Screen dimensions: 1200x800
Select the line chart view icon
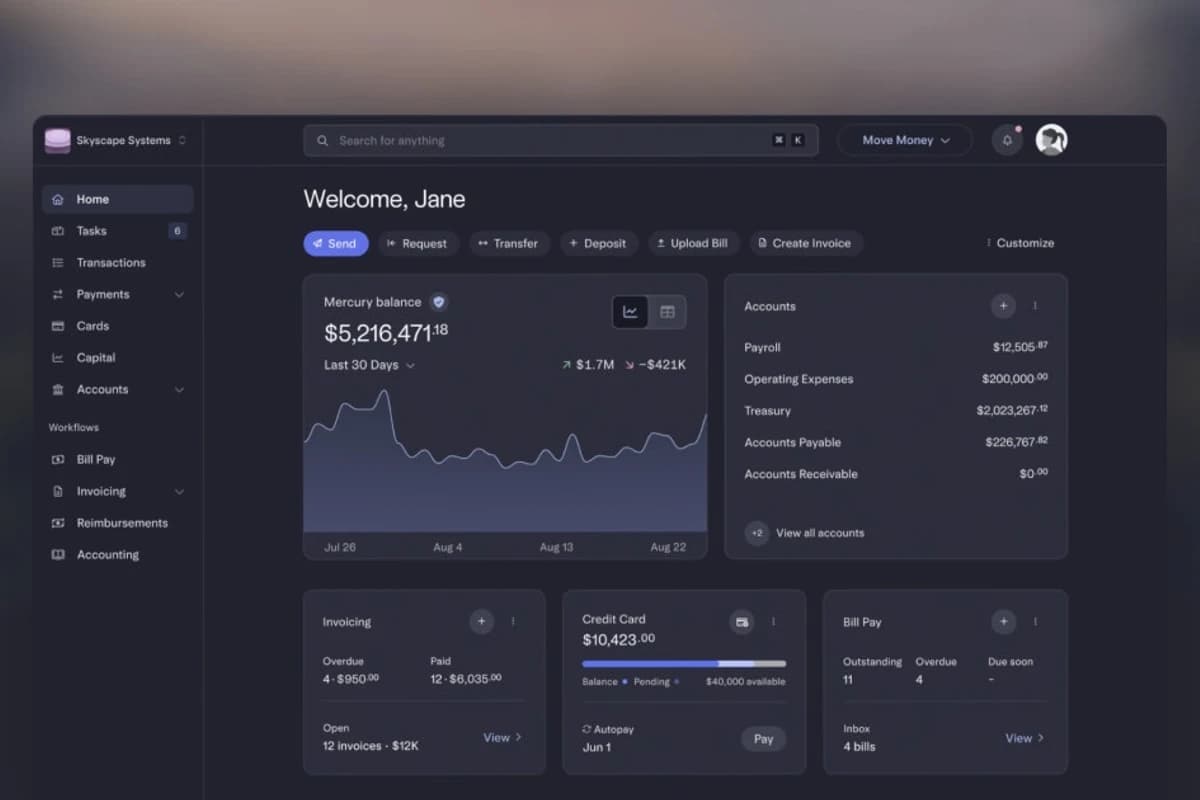630,311
